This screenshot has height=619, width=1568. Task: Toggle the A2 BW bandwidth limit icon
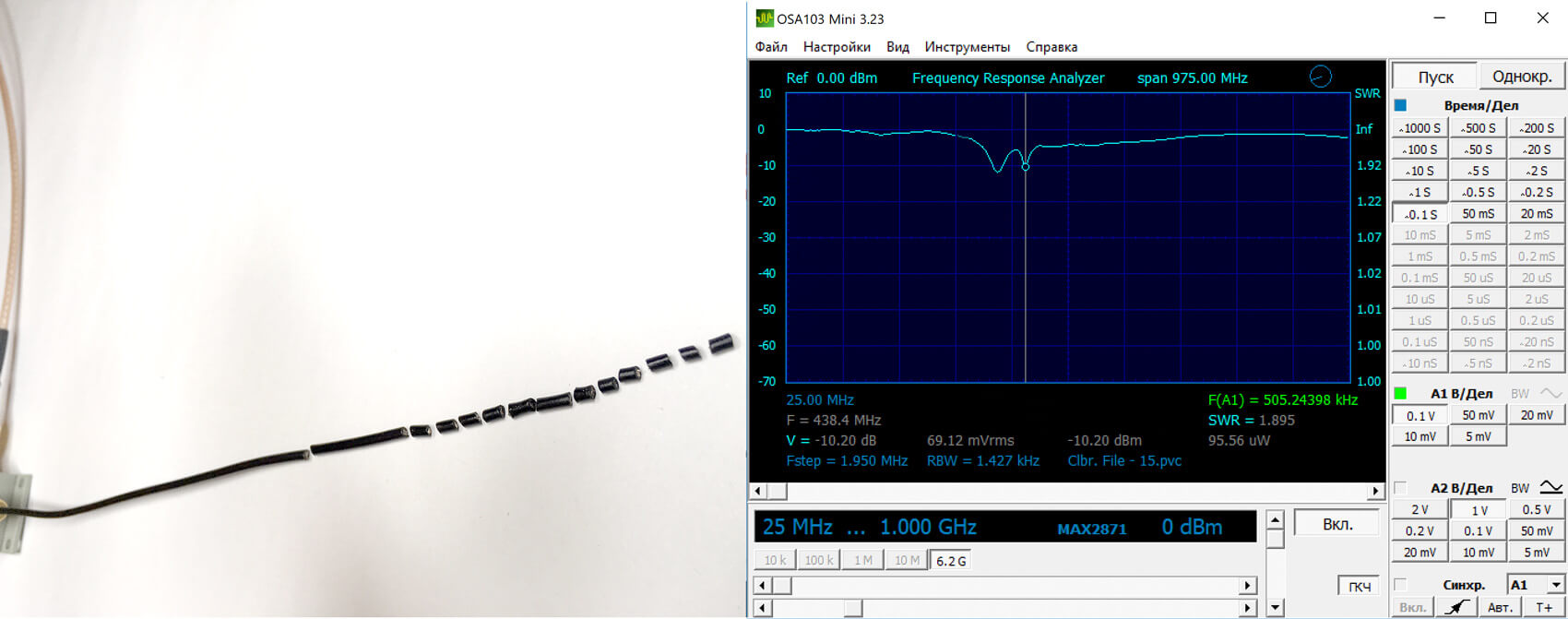point(1550,487)
